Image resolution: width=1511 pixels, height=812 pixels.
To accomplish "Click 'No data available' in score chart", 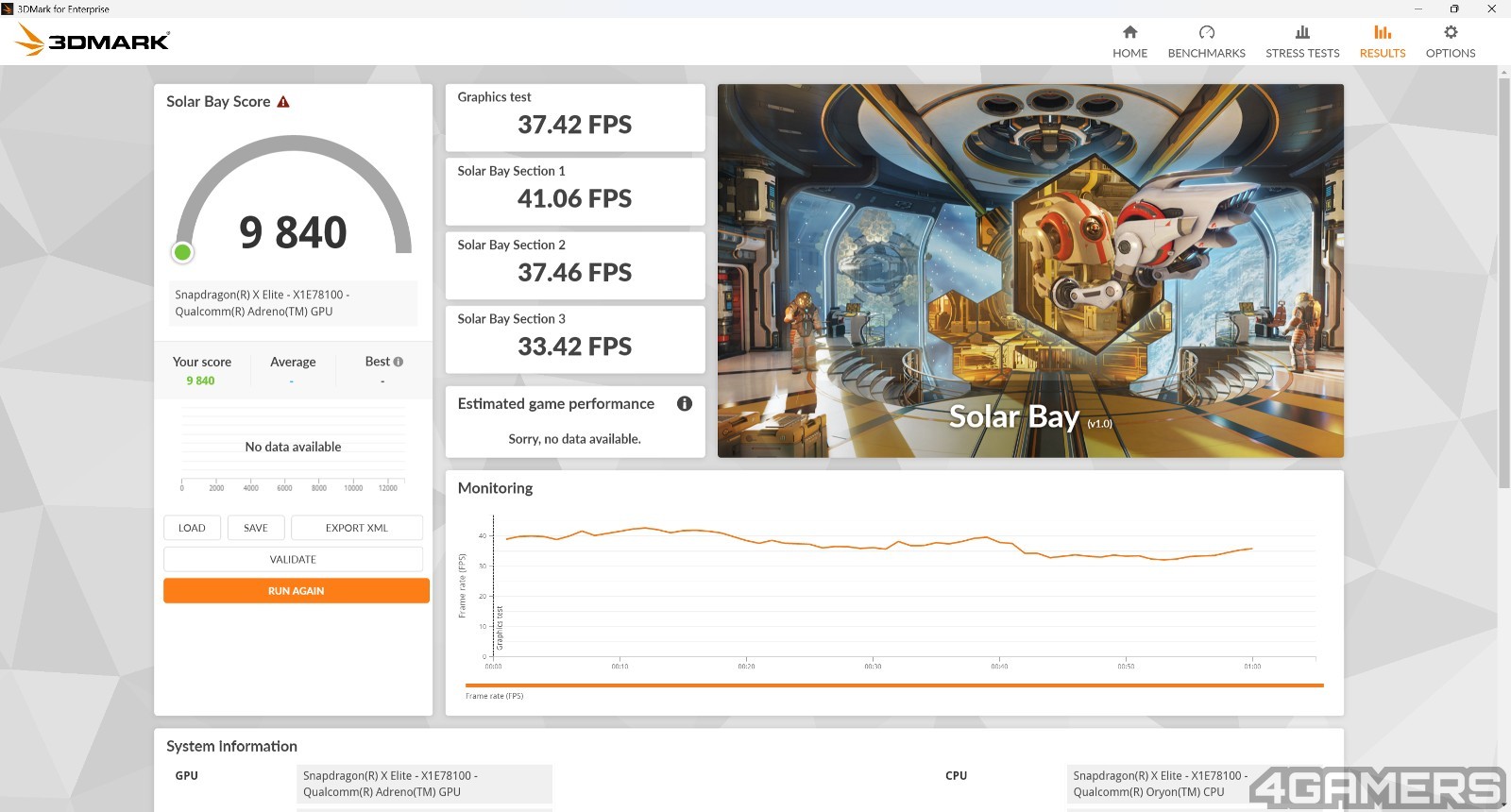I will pyautogui.click(x=293, y=447).
